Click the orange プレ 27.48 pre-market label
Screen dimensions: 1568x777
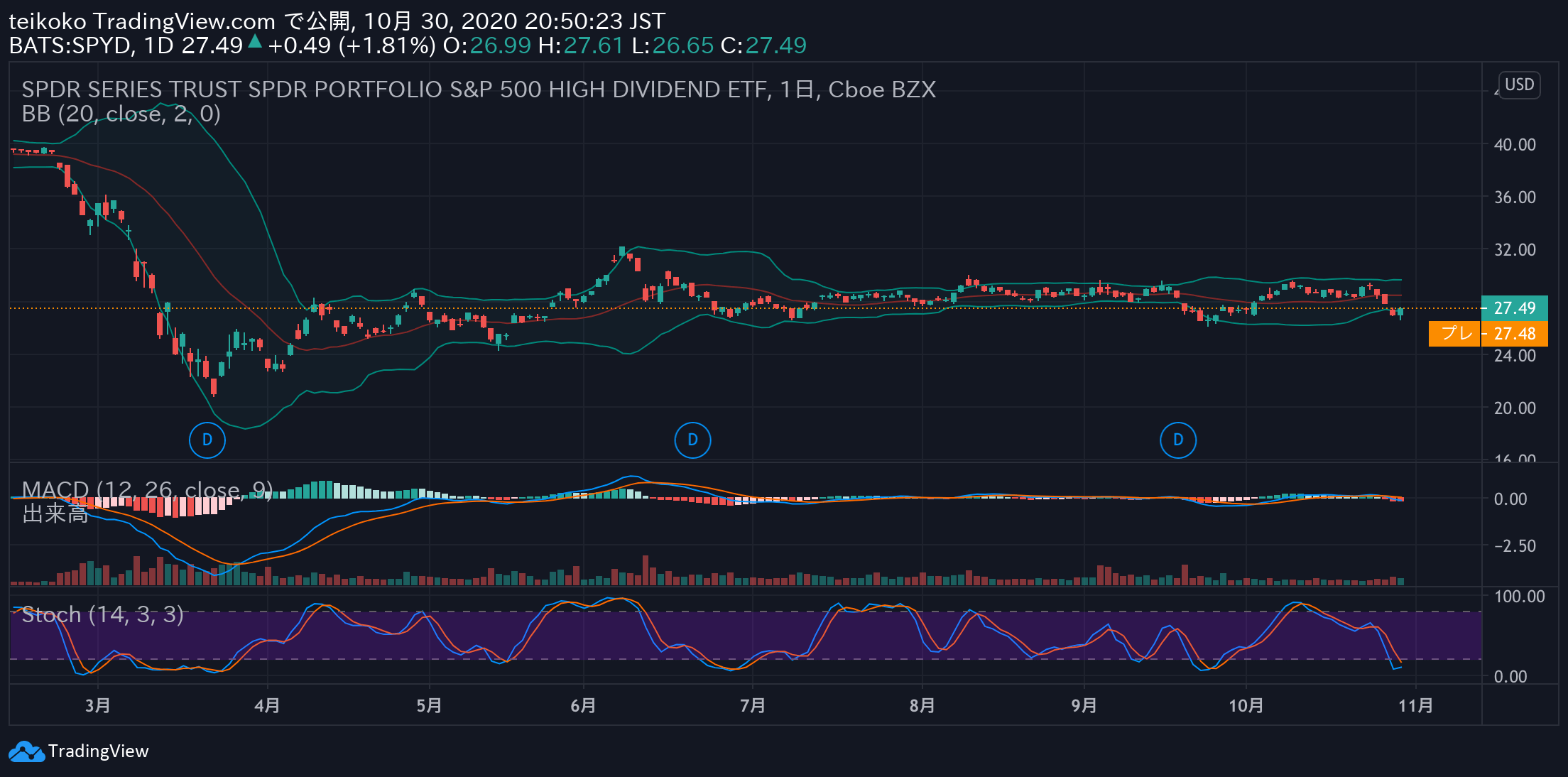1488,333
